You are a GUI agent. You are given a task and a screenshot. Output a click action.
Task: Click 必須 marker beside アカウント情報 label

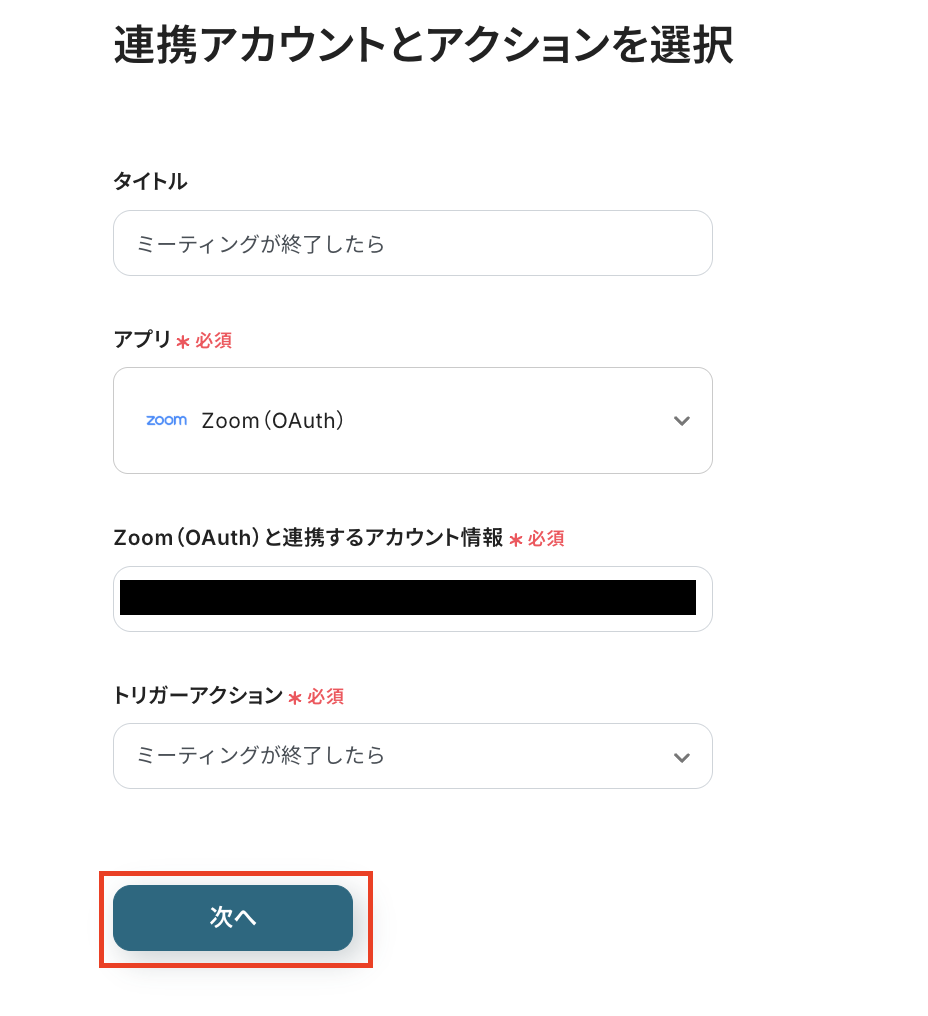[x=546, y=539]
